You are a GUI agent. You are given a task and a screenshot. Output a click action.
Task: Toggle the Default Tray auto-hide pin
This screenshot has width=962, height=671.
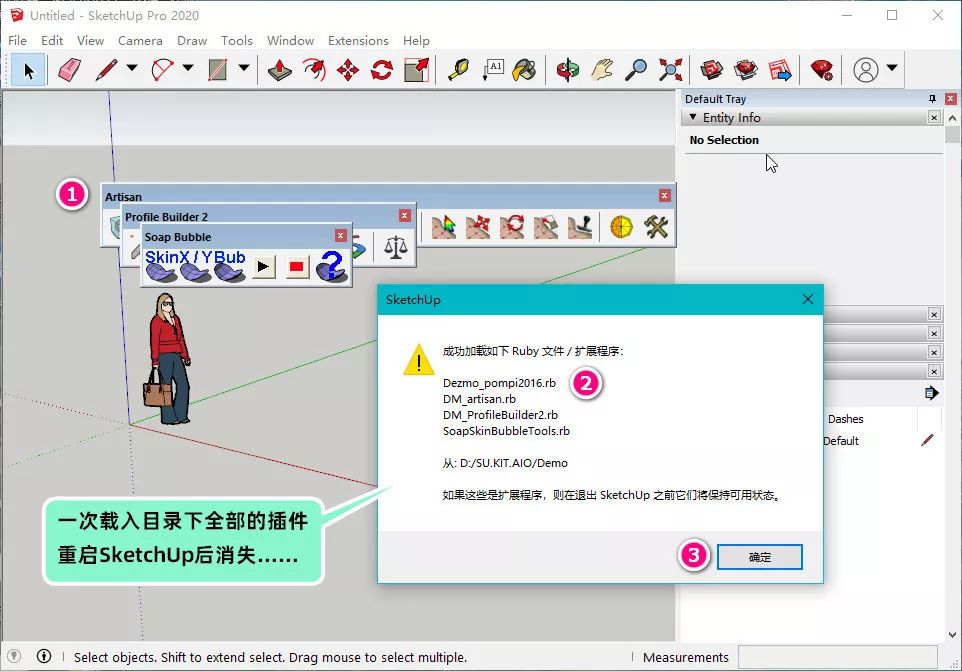[x=932, y=98]
